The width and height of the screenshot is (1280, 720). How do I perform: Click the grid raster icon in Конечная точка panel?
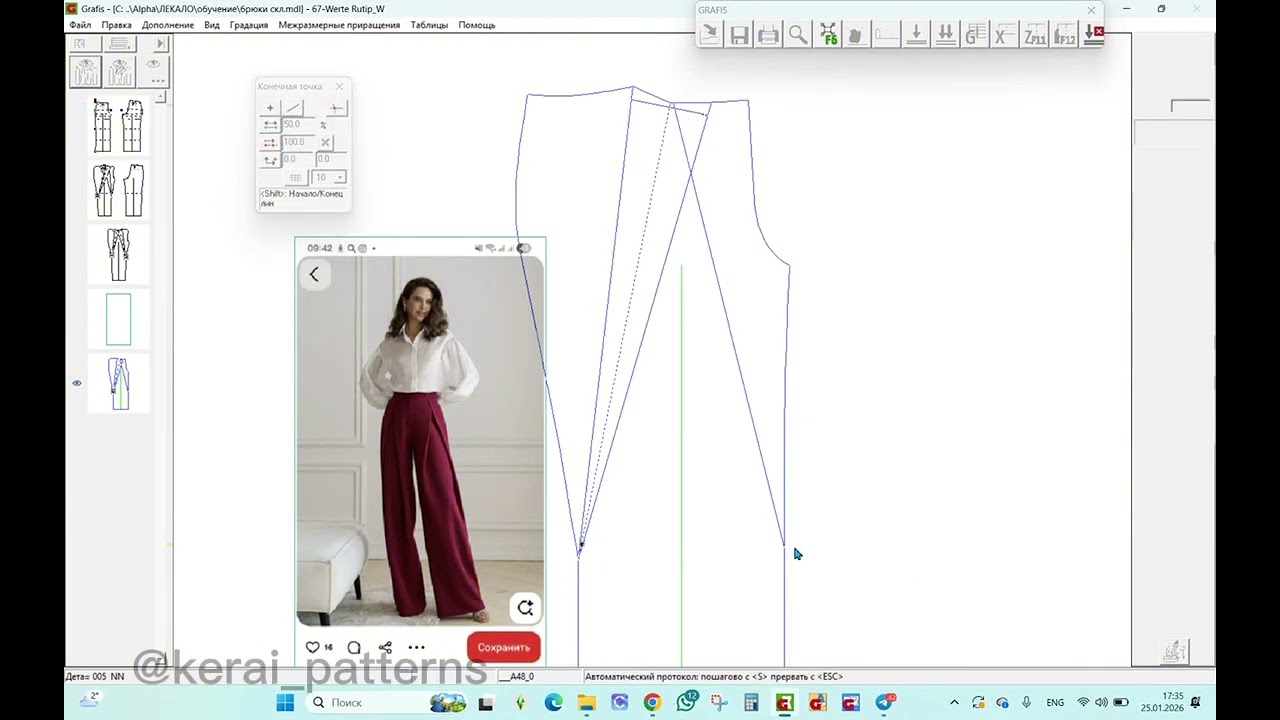pyautogui.click(x=295, y=177)
